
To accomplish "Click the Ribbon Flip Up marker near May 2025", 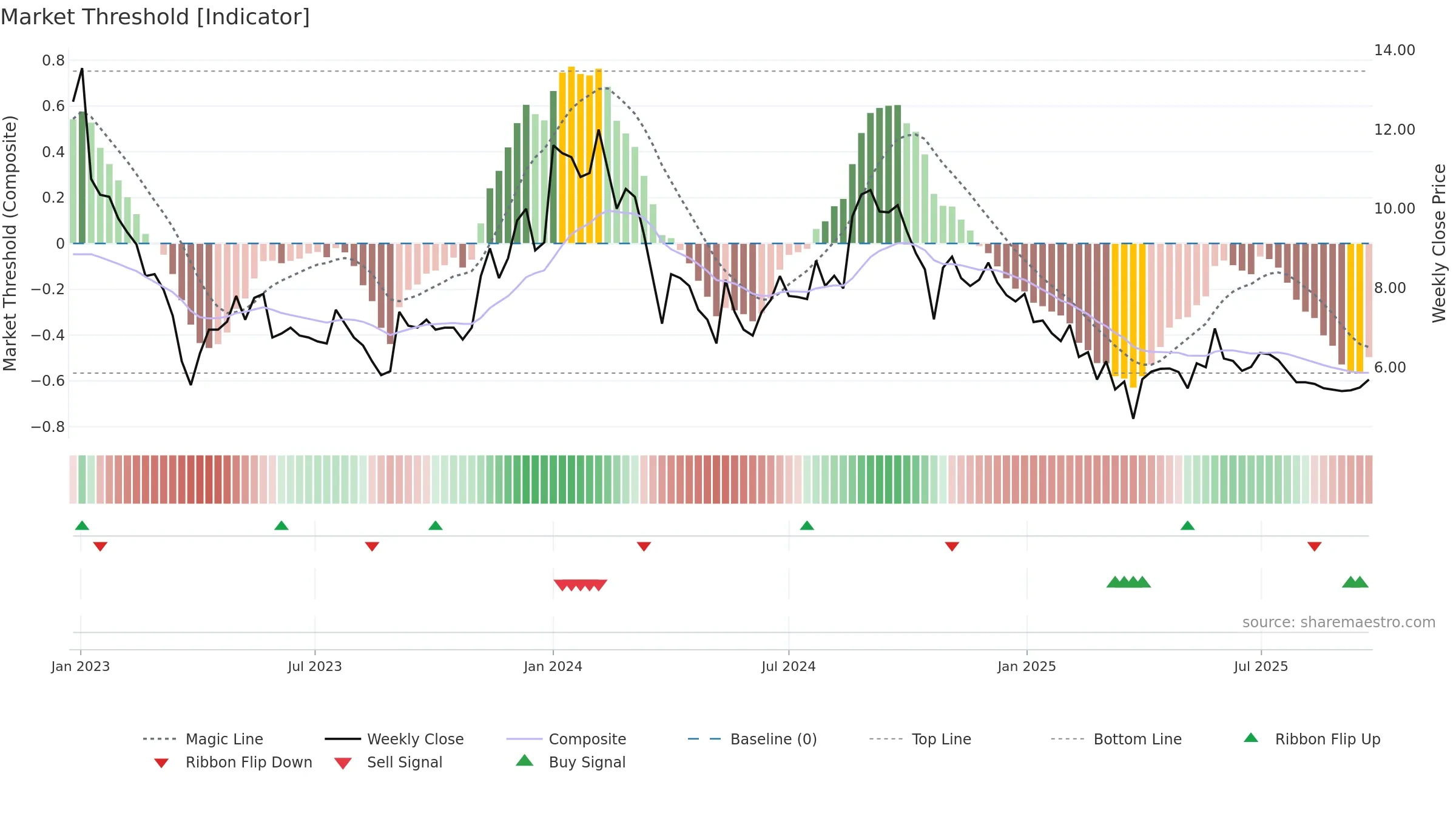I will [1188, 525].
